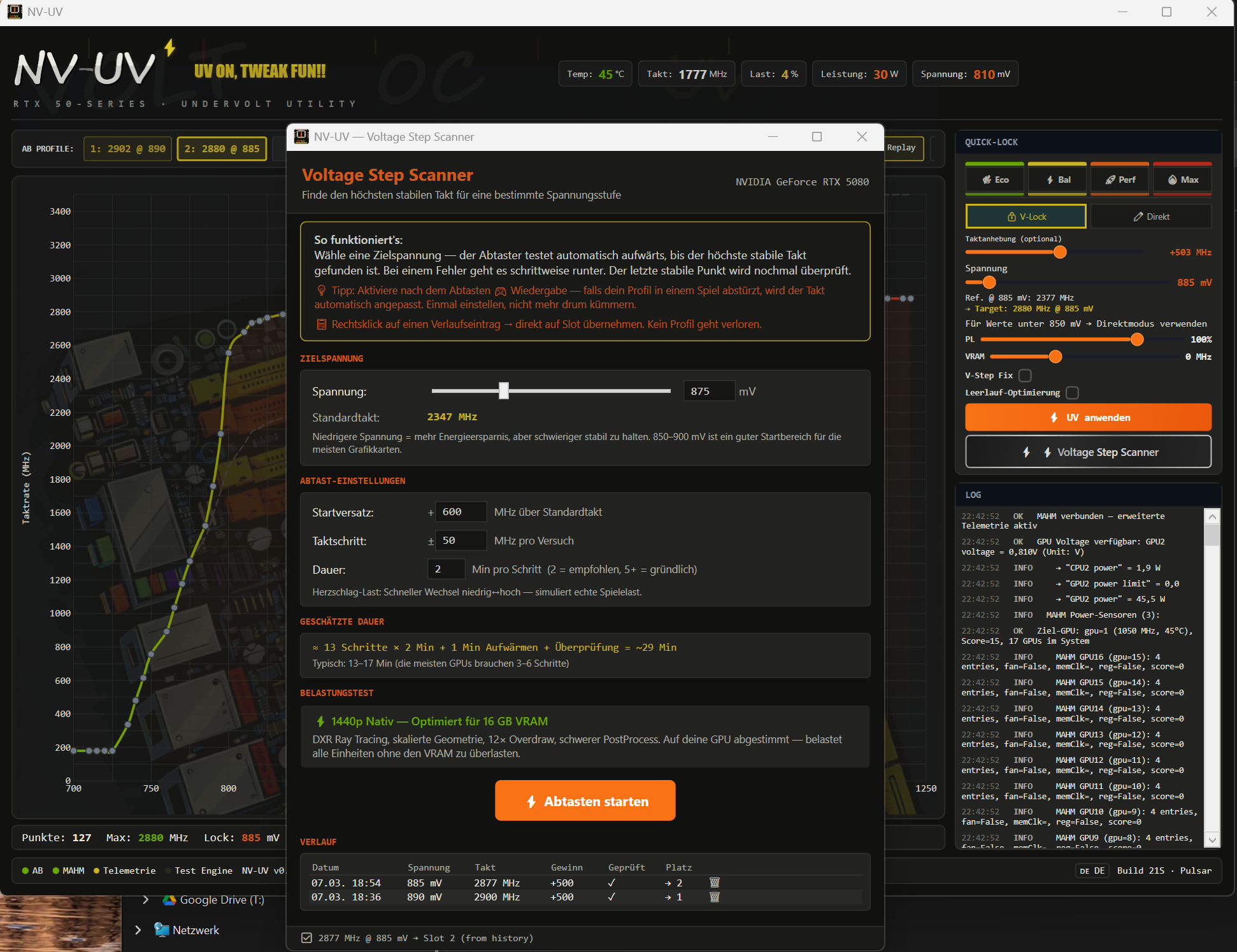The height and width of the screenshot is (952, 1237).
Task: Select the Max quick-lock preset
Action: click(x=1182, y=180)
